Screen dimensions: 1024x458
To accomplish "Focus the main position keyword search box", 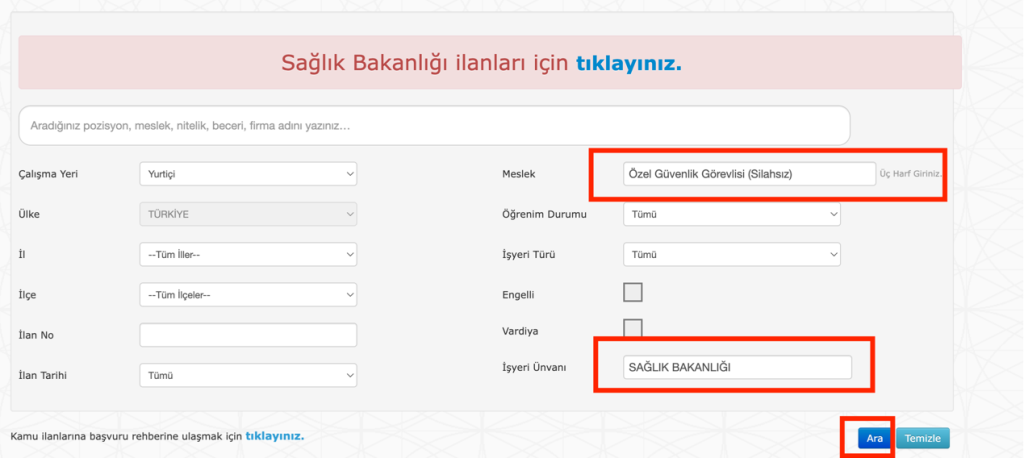I will tap(434, 126).
